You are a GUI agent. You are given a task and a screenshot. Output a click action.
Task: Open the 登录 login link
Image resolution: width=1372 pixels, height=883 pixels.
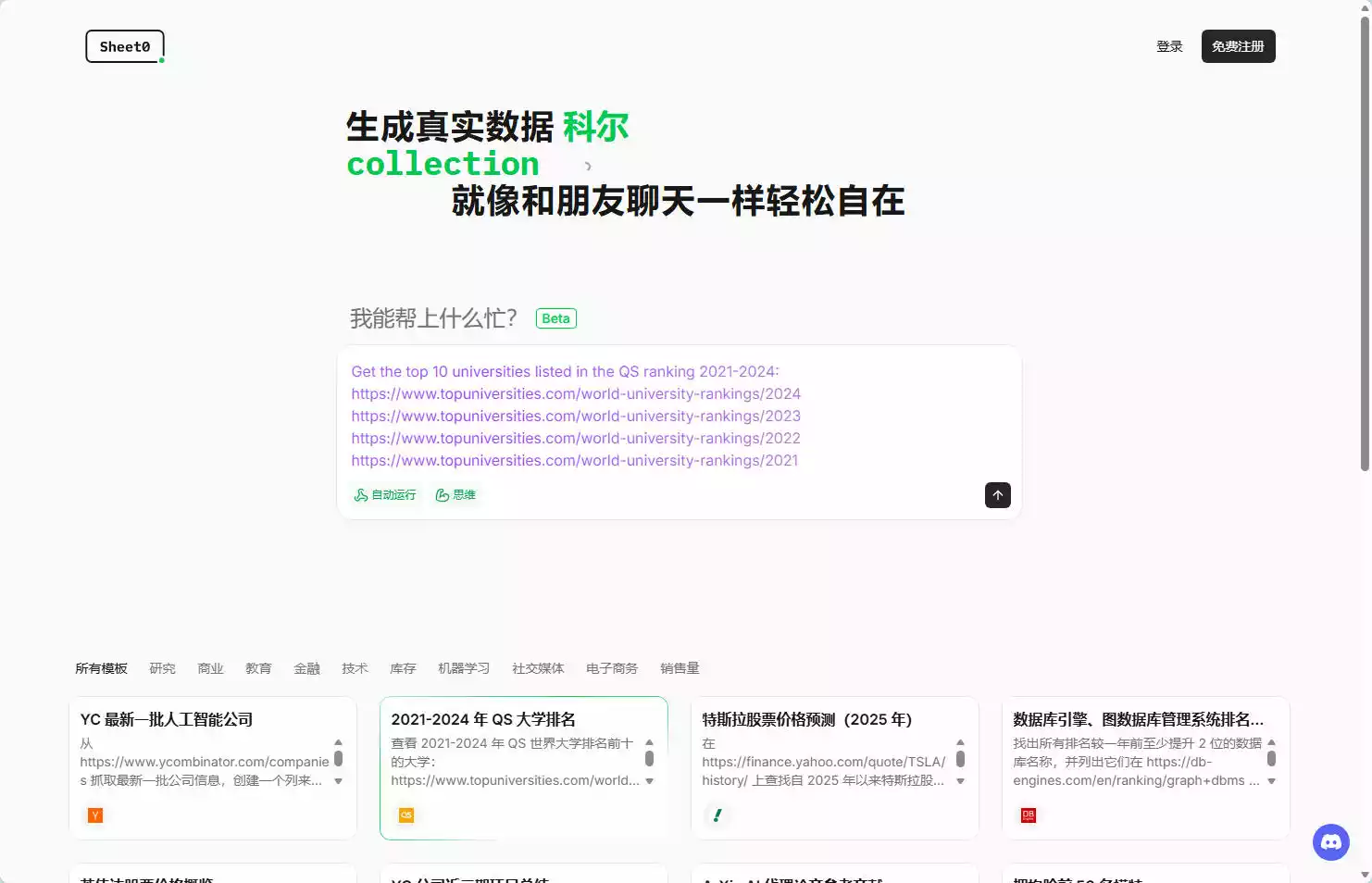1169,46
